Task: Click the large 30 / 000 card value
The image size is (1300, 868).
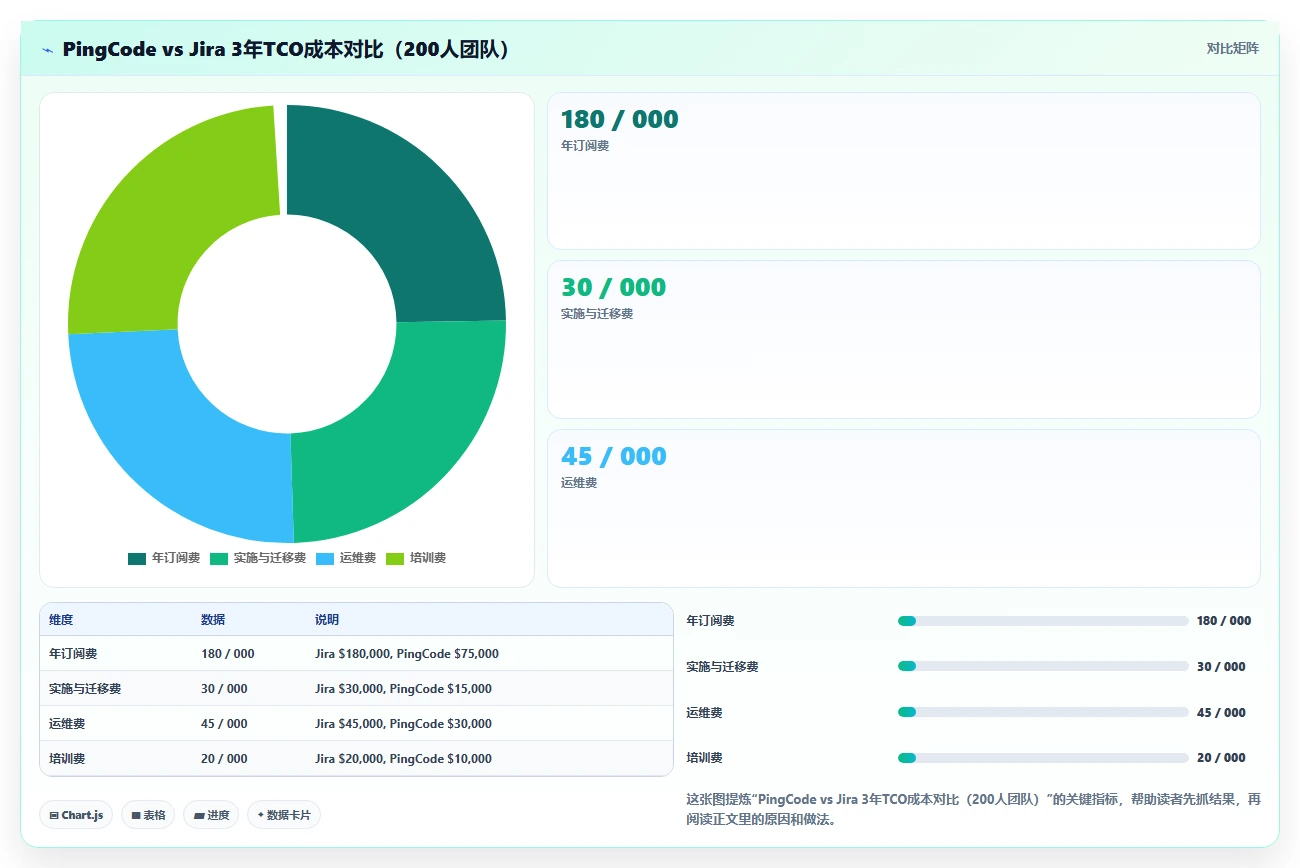Action: (x=613, y=287)
